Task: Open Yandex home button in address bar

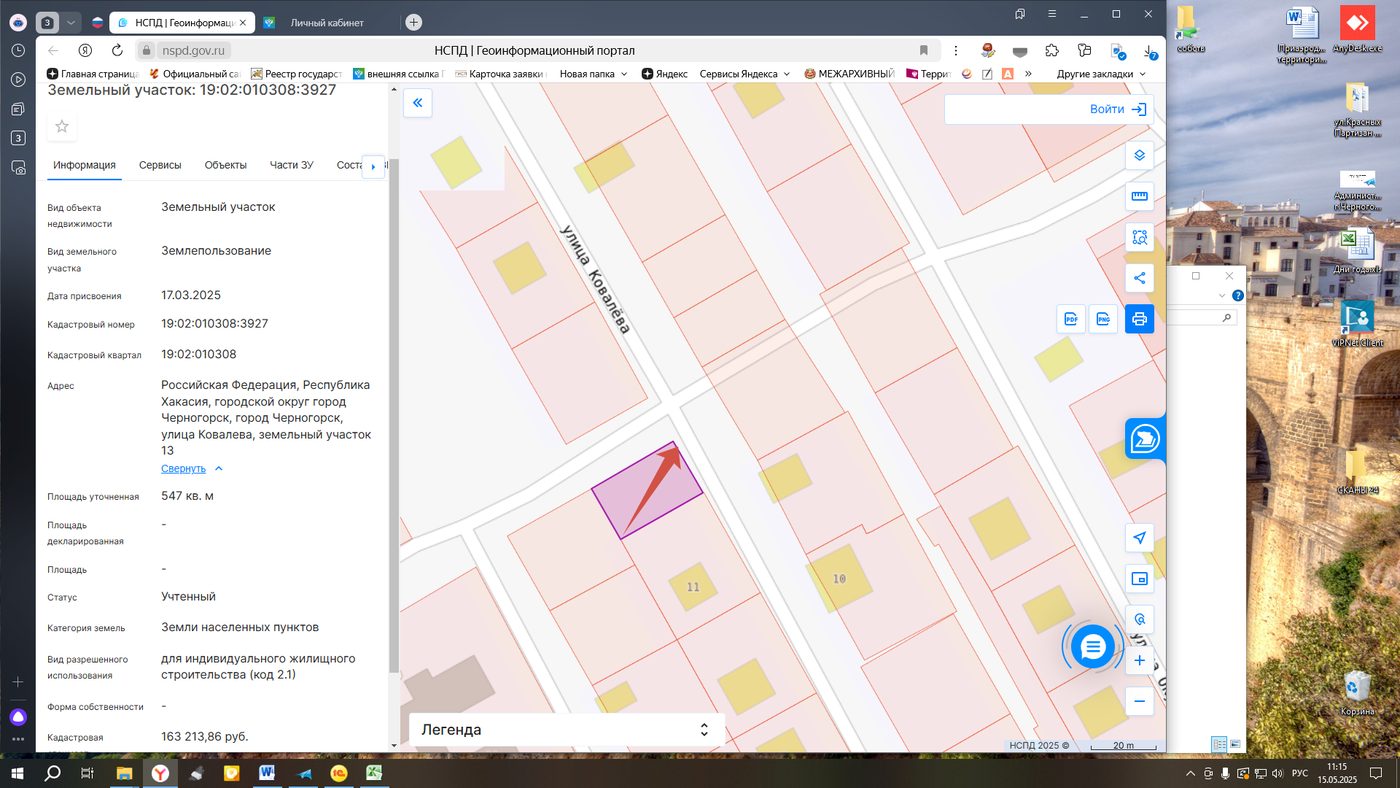Action: [x=85, y=50]
